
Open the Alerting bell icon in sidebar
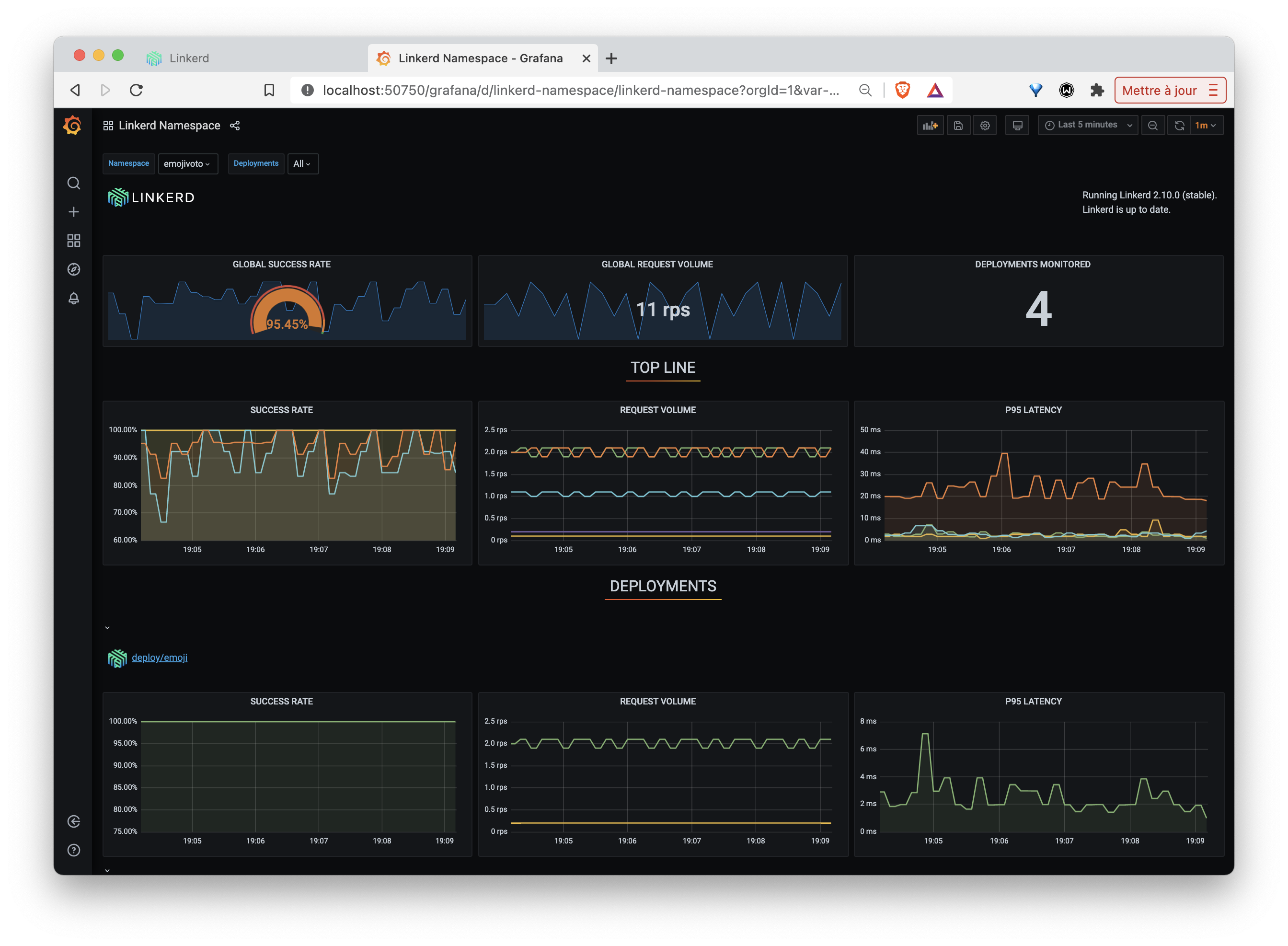click(73, 299)
